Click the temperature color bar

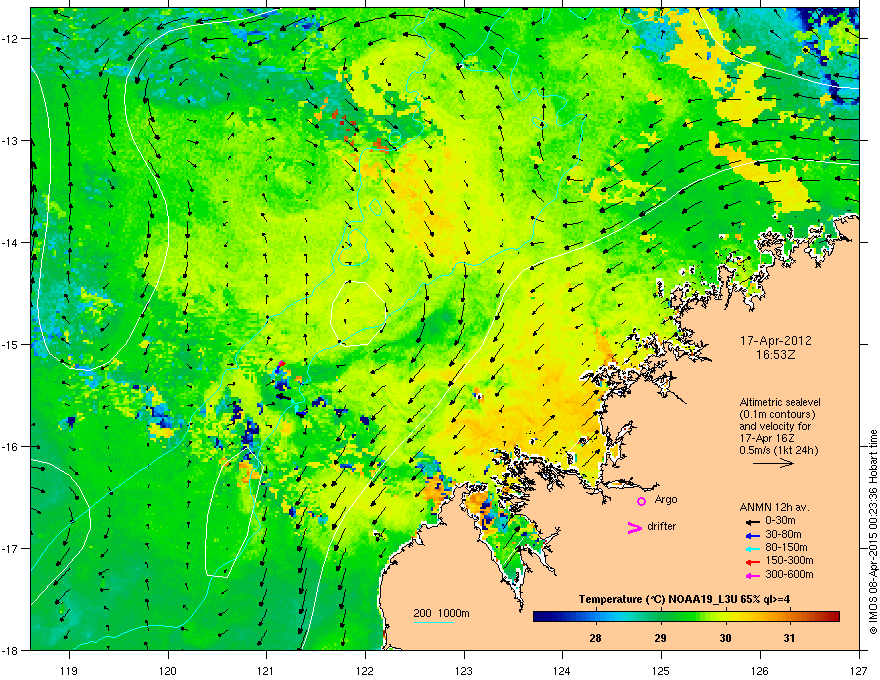click(x=686, y=616)
